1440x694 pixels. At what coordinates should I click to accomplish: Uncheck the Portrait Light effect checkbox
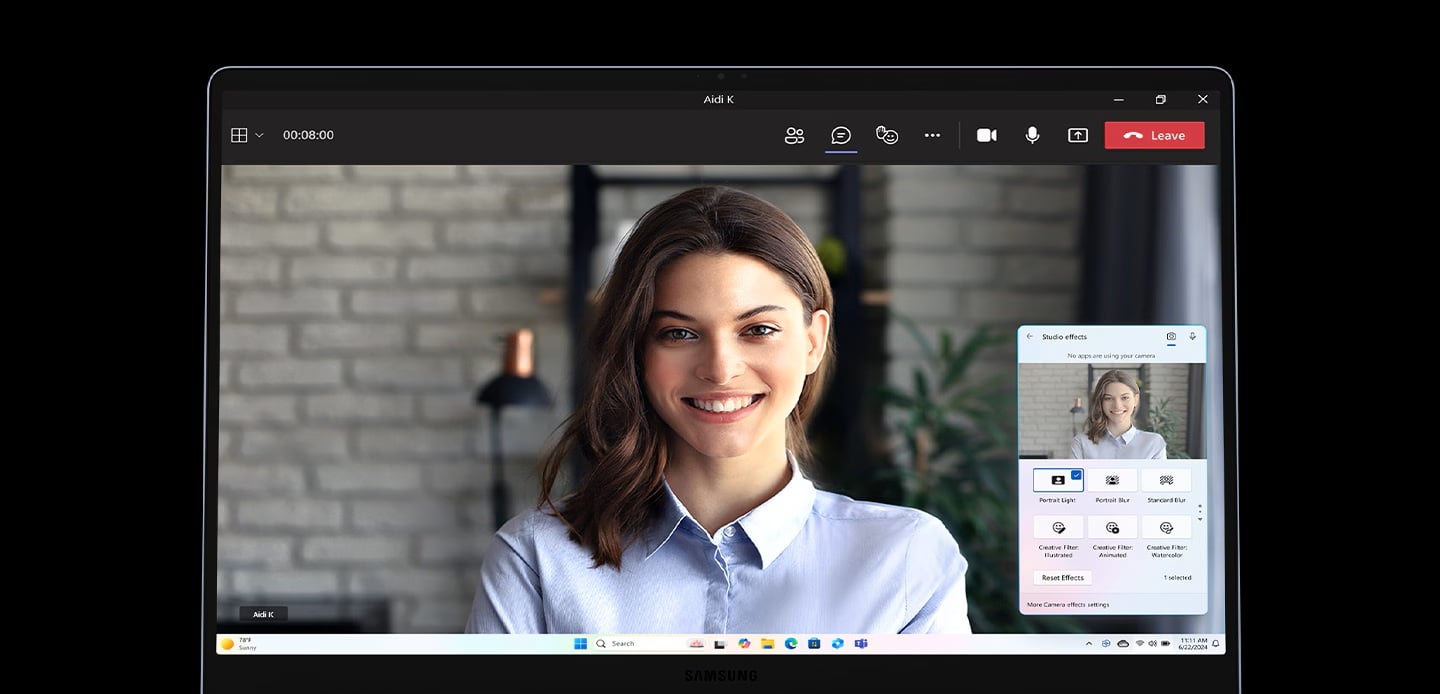tap(1076, 475)
